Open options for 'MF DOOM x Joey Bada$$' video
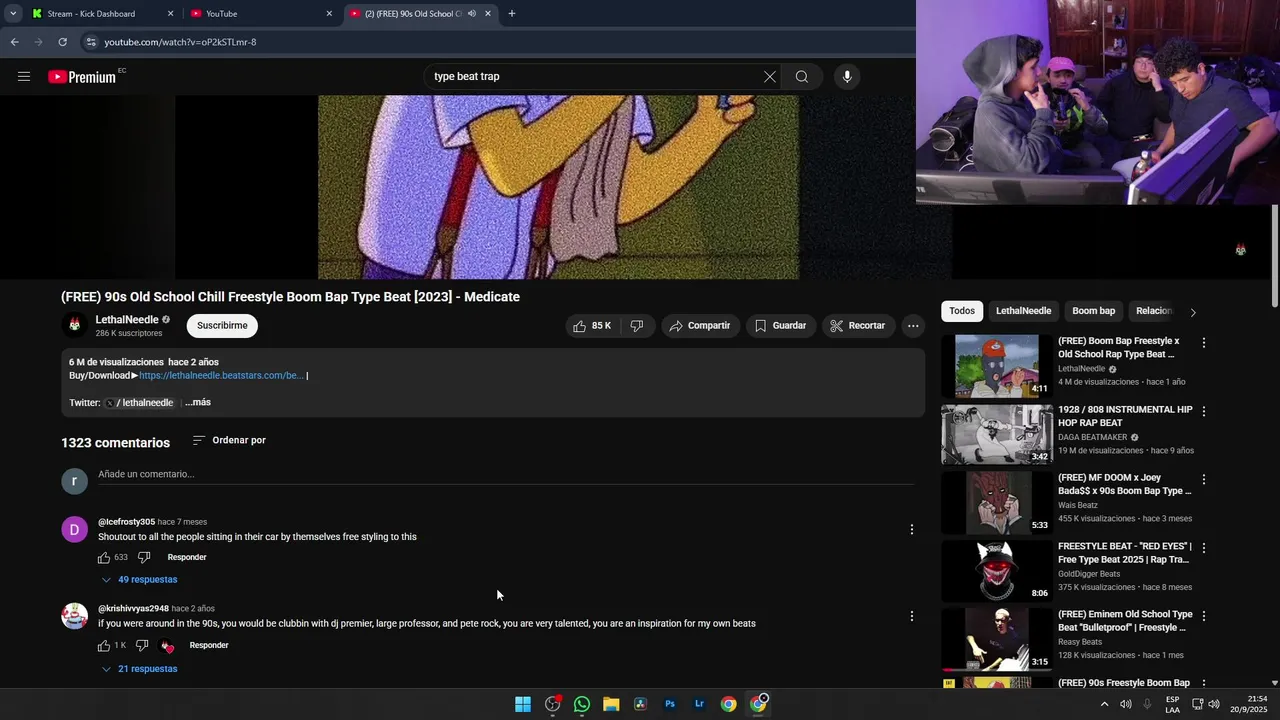 click(1204, 479)
